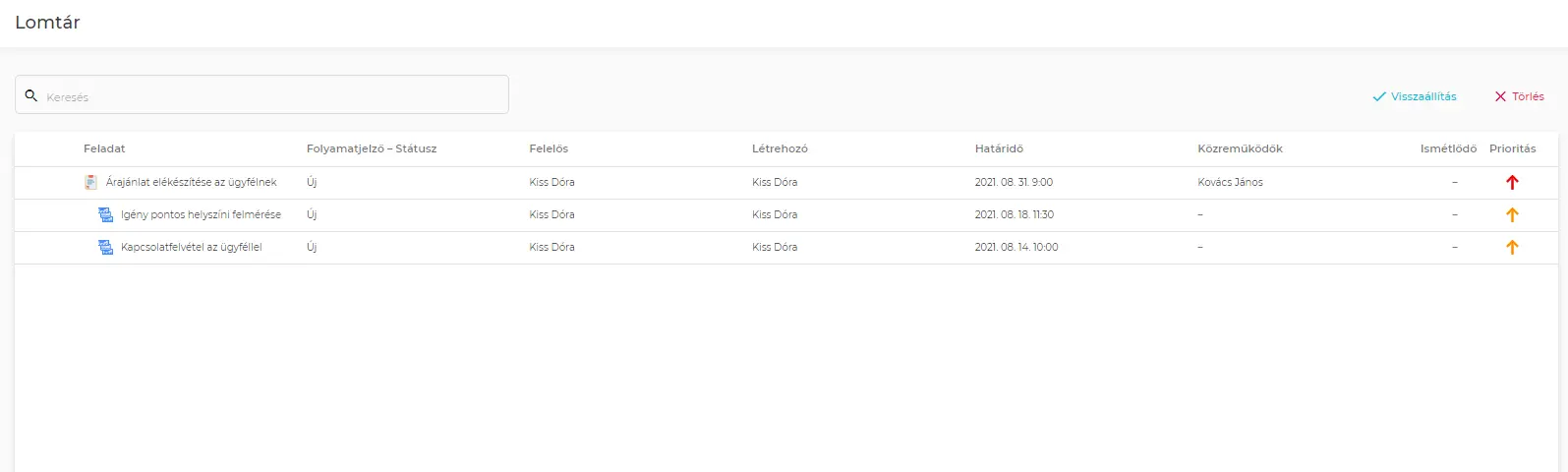Select the Árajánlat elékészítése az ügyfélnek task
Screen dimensions: 1568x472
click(191, 182)
